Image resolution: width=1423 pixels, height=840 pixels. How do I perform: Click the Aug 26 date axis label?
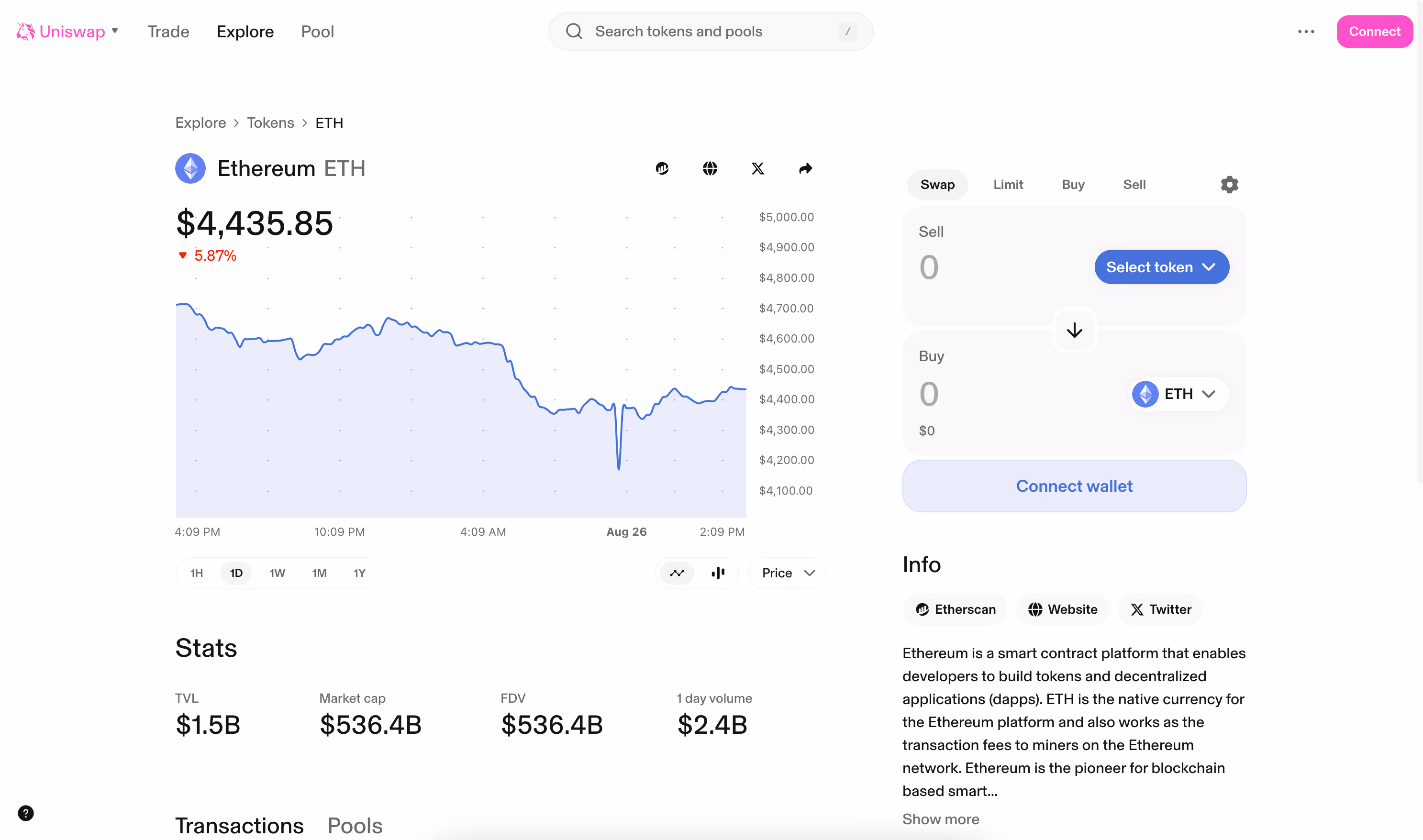[x=626, y=531]
